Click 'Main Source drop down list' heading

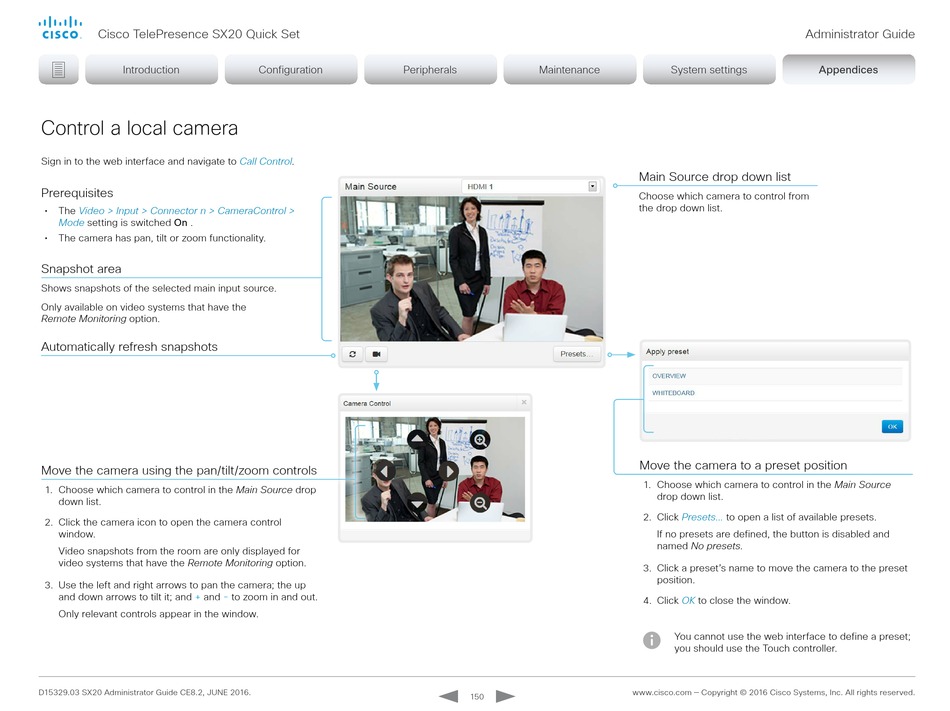tap(715, 177)
